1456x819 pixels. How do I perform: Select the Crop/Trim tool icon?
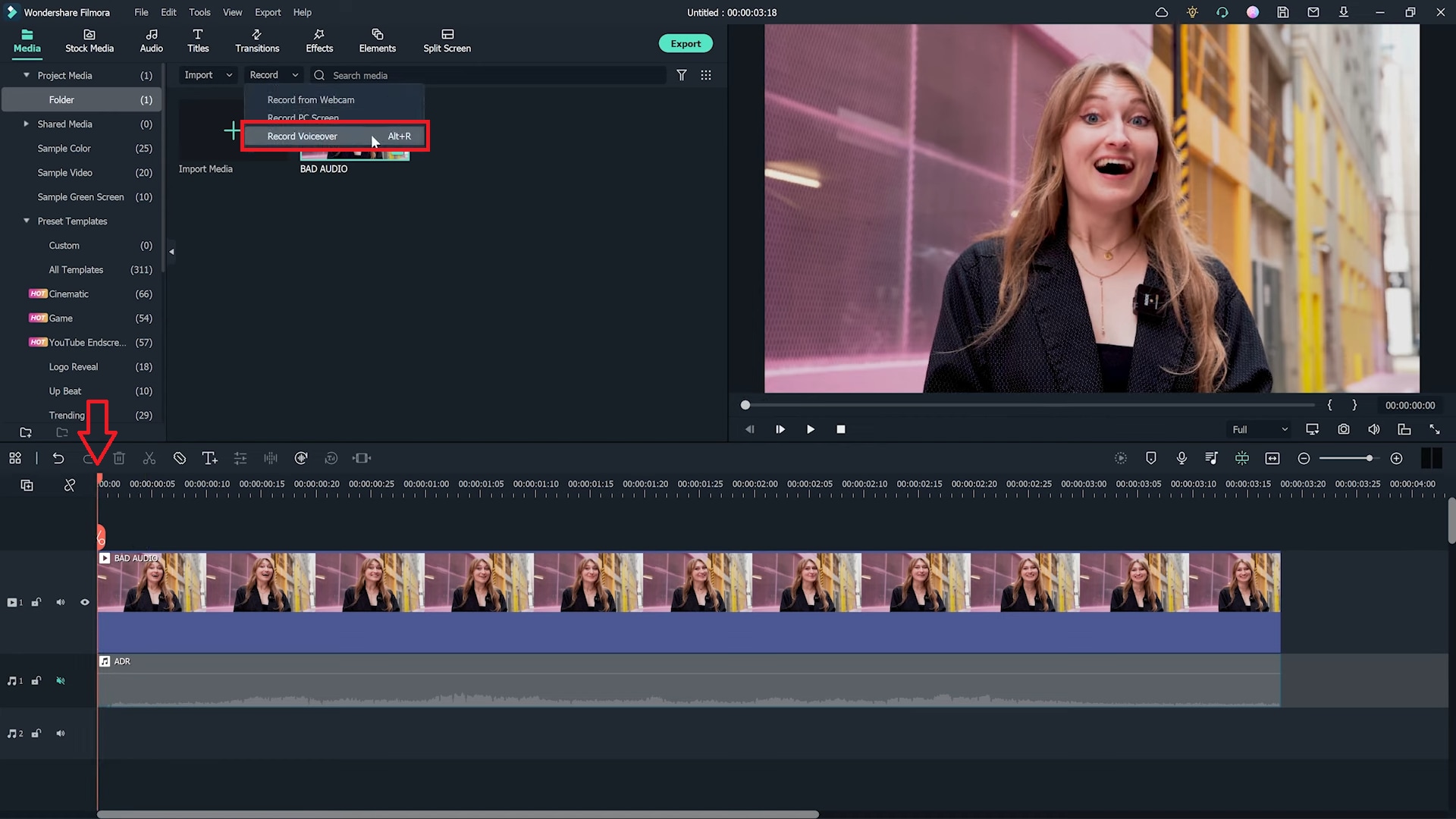[363, 458]
